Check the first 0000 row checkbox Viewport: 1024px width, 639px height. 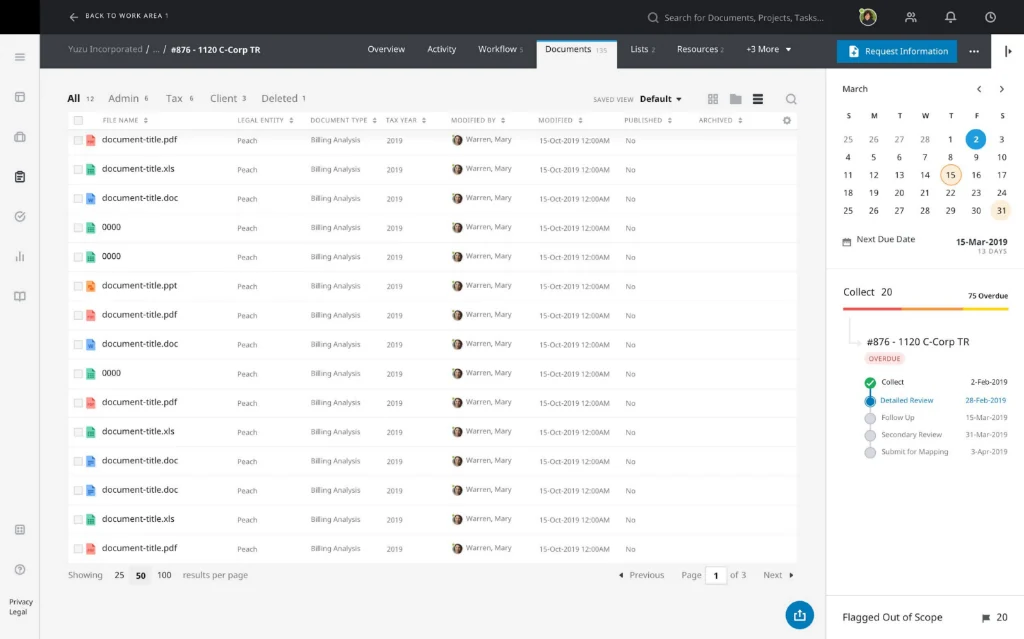pos(78,227)
